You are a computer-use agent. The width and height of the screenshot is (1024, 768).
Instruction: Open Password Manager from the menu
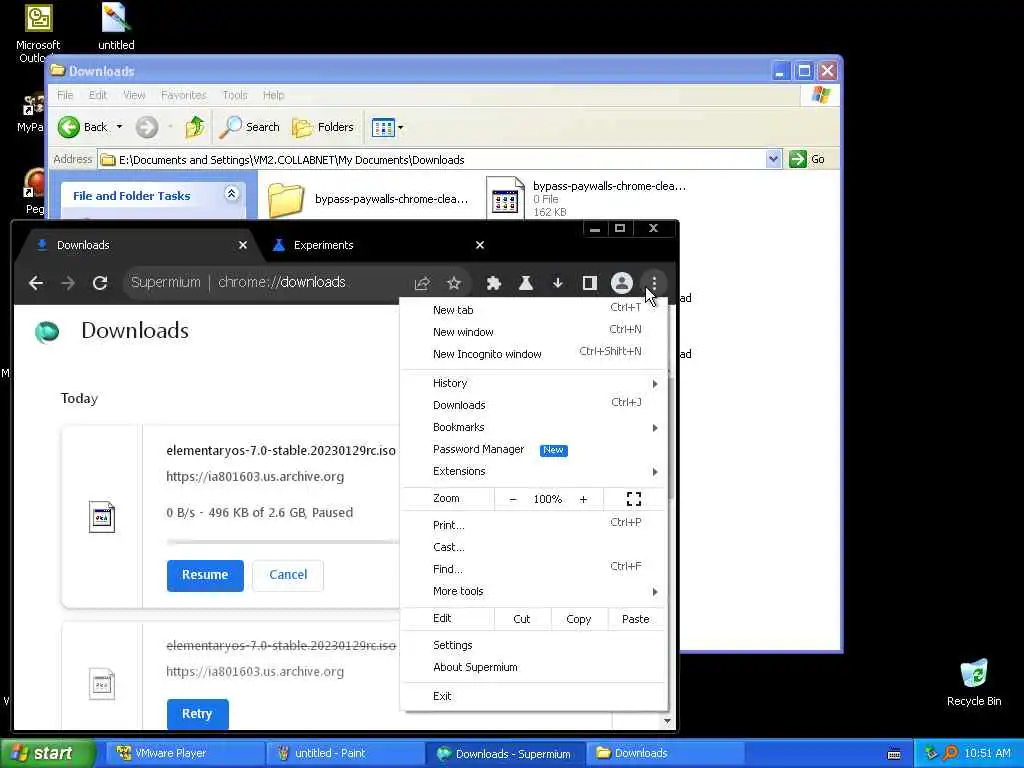[534, 449]
